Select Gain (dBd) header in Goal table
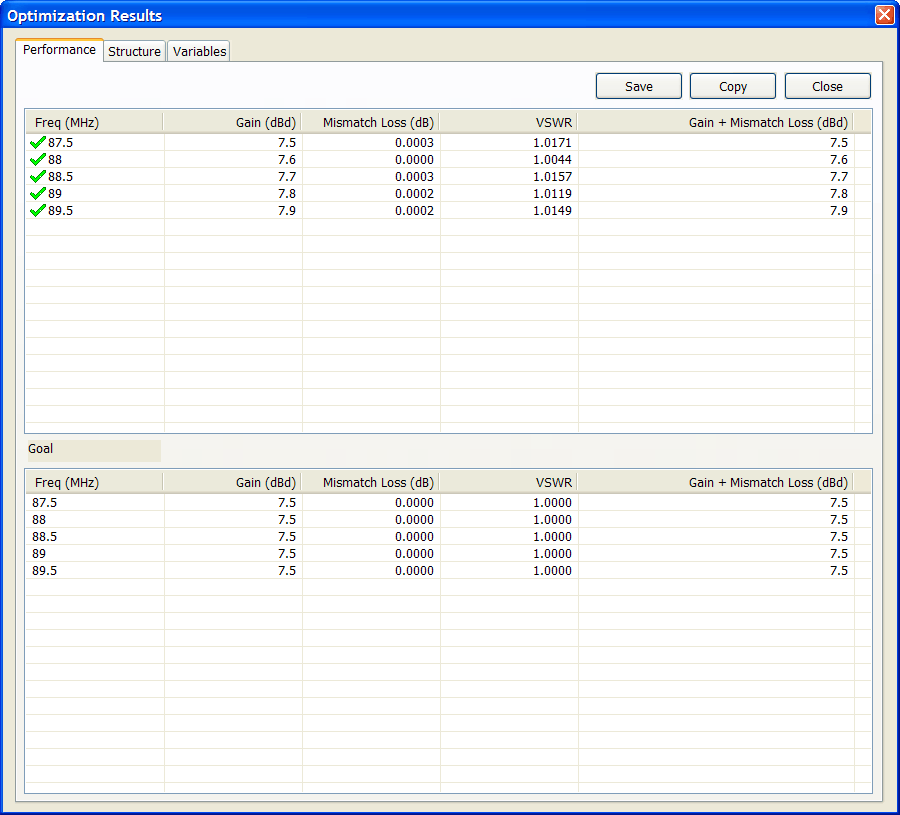 tap(232, 483)
